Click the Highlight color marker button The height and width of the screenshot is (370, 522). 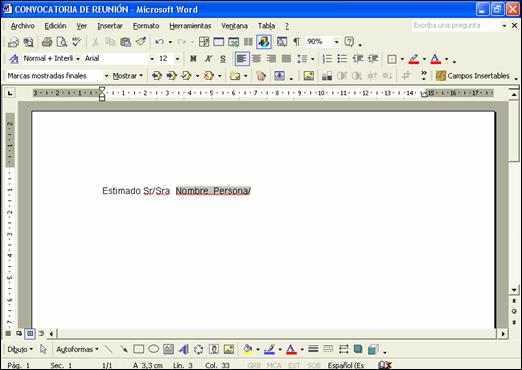coord(413,59)
